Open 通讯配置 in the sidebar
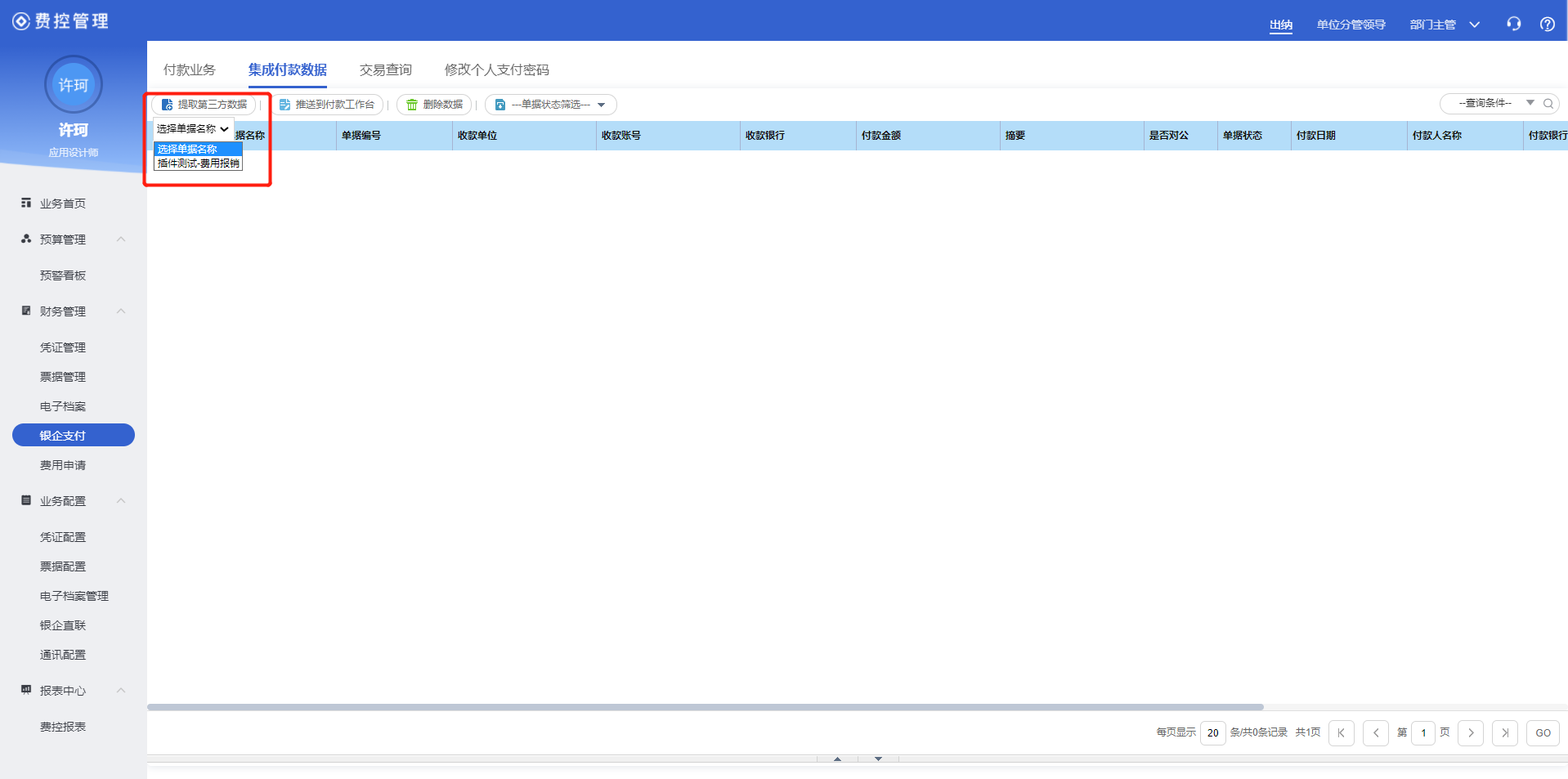Viewport: 1568px width, 779px height. tap(63, 655)
